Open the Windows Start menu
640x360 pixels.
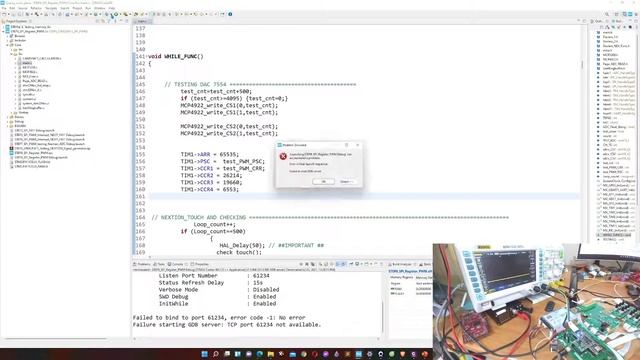coord(204,354)
